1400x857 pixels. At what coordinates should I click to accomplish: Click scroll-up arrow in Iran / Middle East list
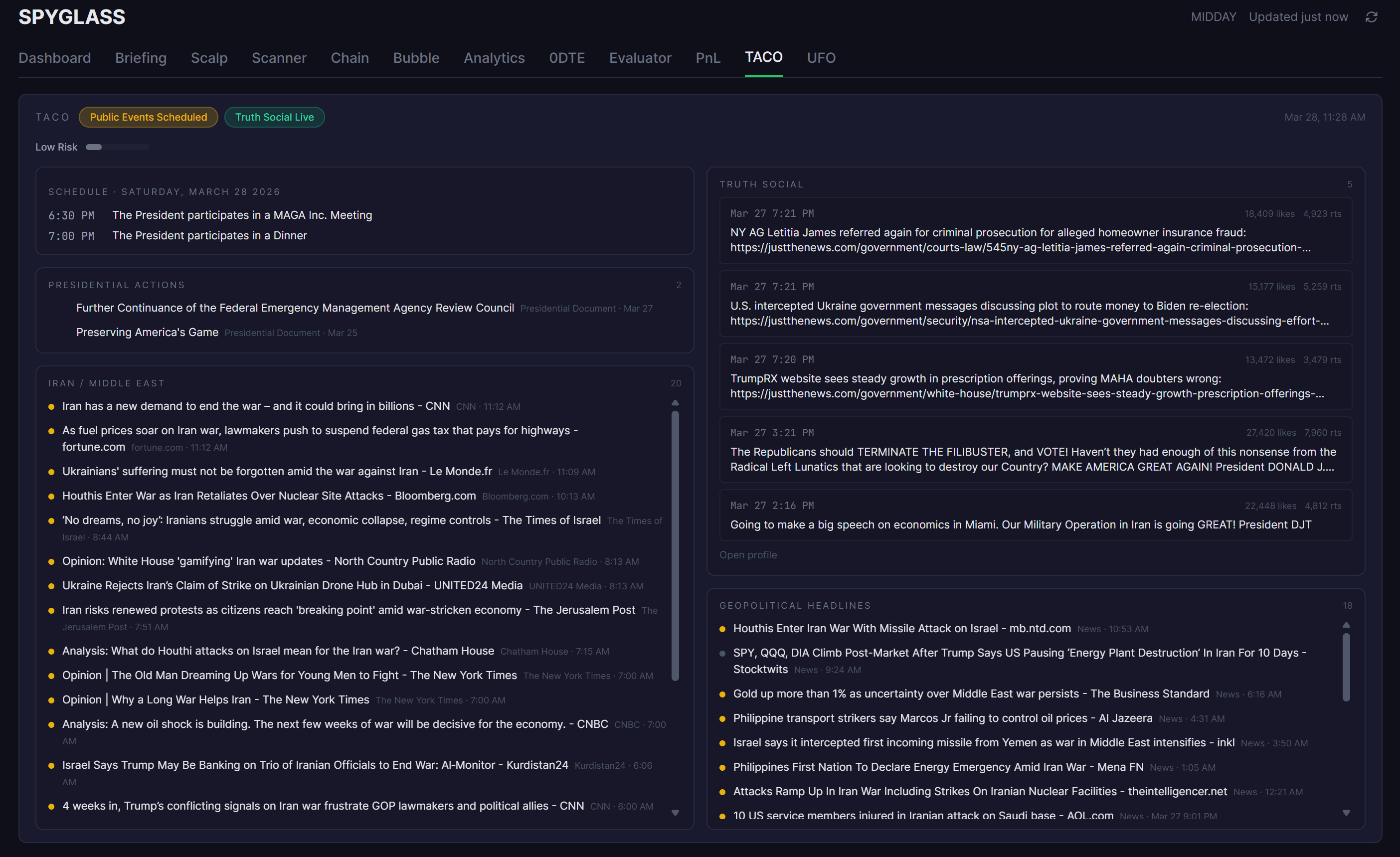point(675,402)
